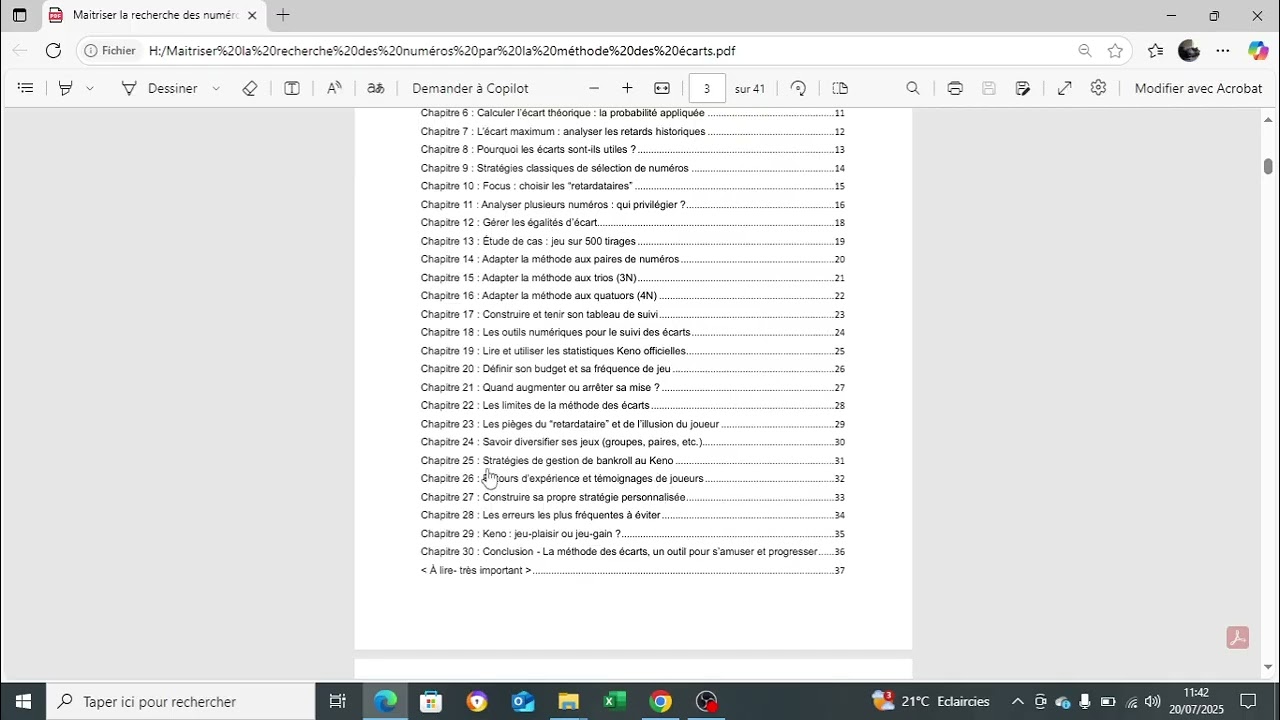Open Chapitre 30 Conclusion entry
This screenshot has height=720, width=1280.
(633, 551)
